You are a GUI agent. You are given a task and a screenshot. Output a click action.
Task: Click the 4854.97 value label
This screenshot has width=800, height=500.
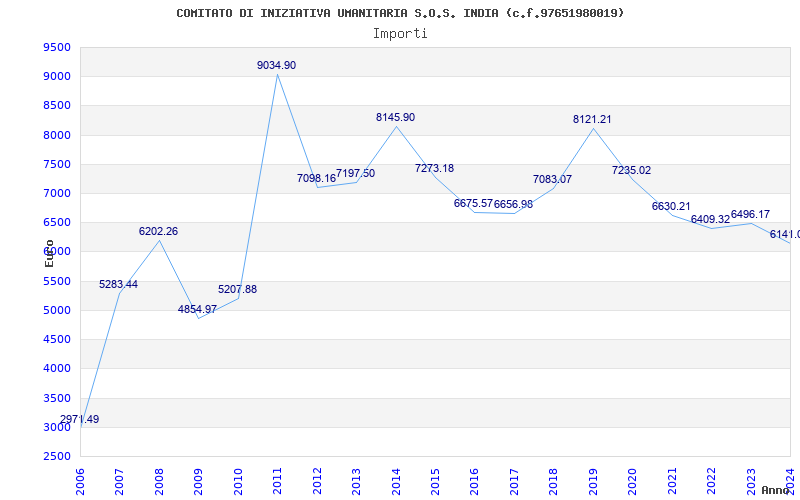point(197,310)
